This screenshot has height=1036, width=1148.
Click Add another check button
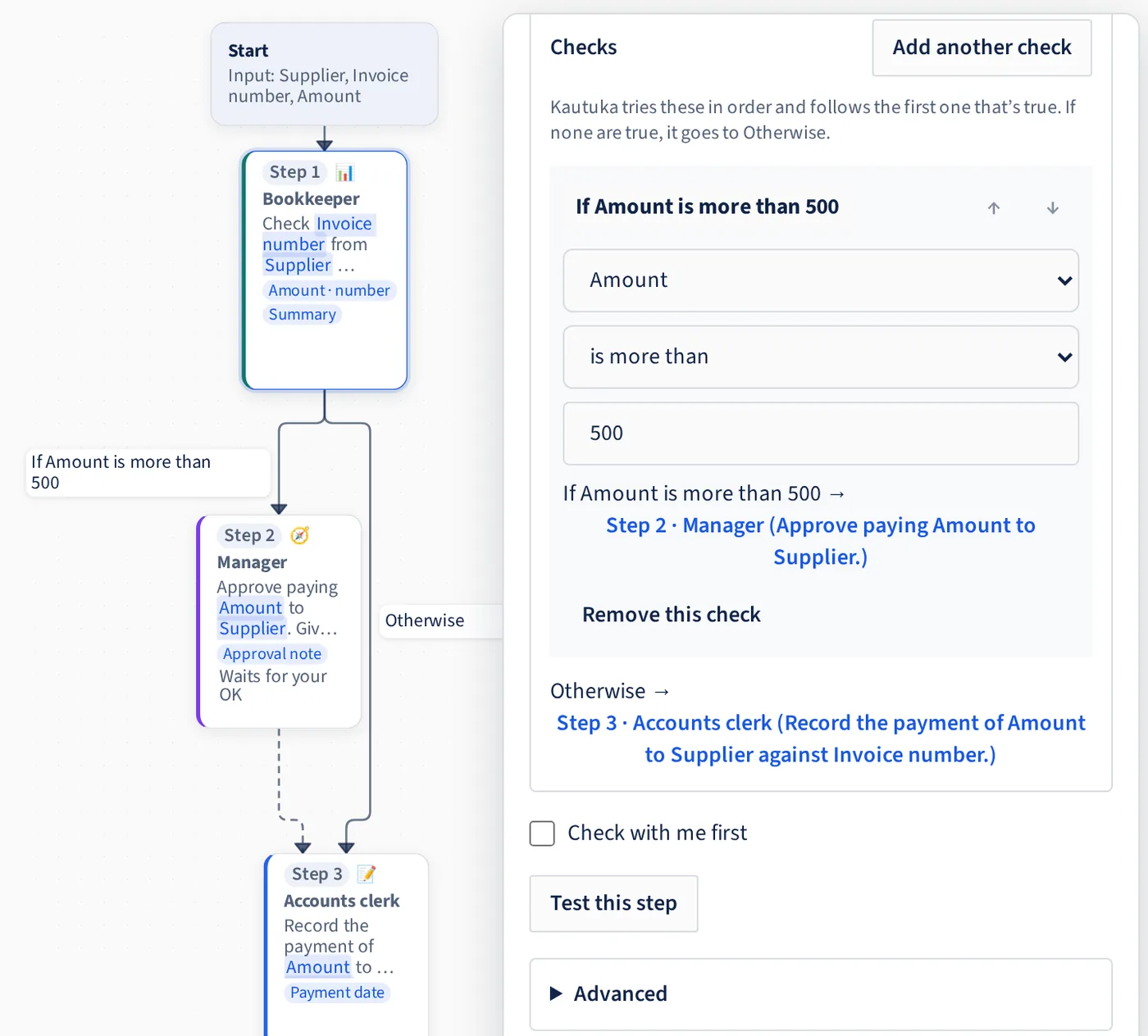pyautogui.click(x=982, y=48)
